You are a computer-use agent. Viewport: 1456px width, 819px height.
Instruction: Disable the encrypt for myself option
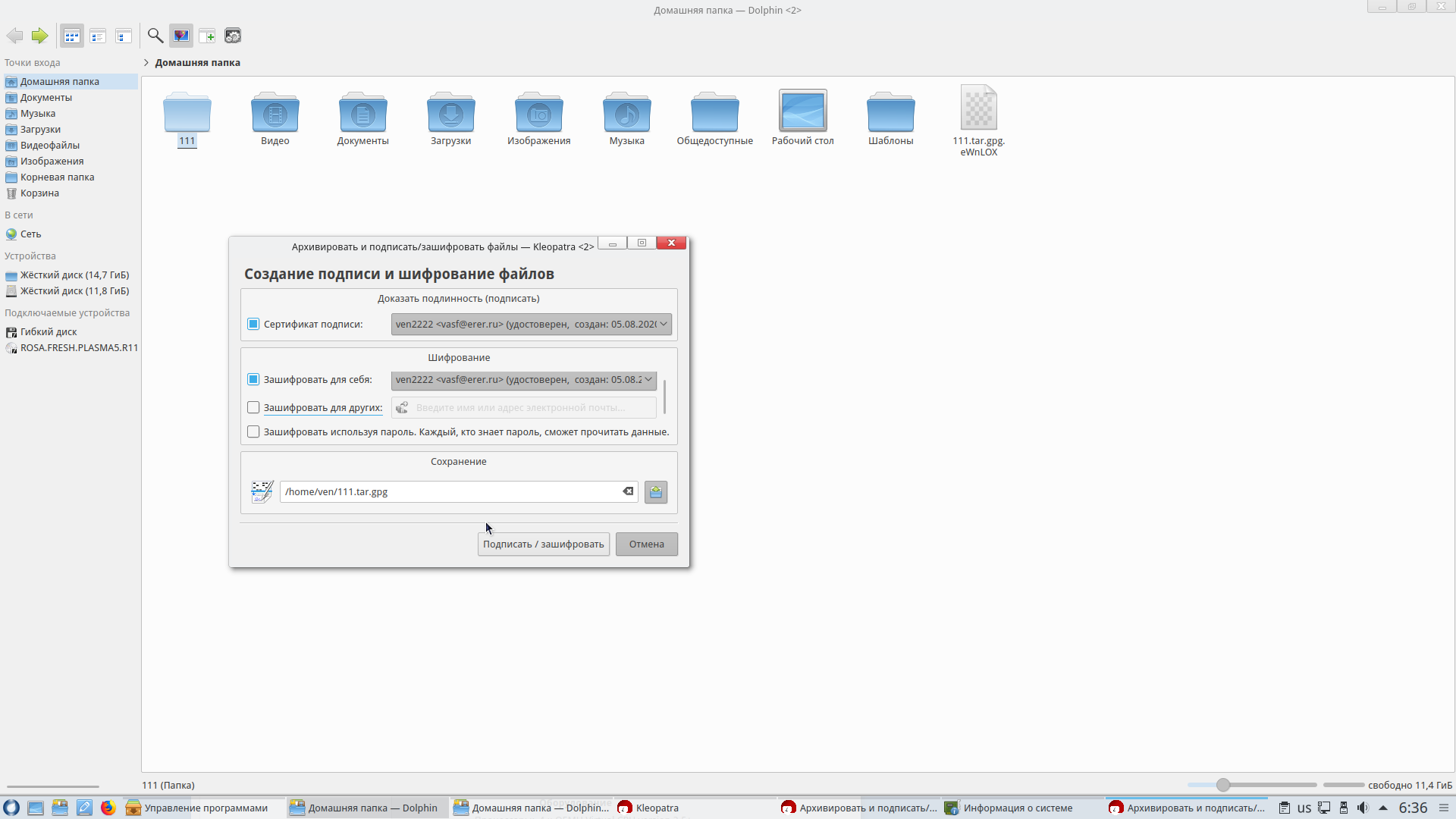pyautogui.click(x=253, y=380)
